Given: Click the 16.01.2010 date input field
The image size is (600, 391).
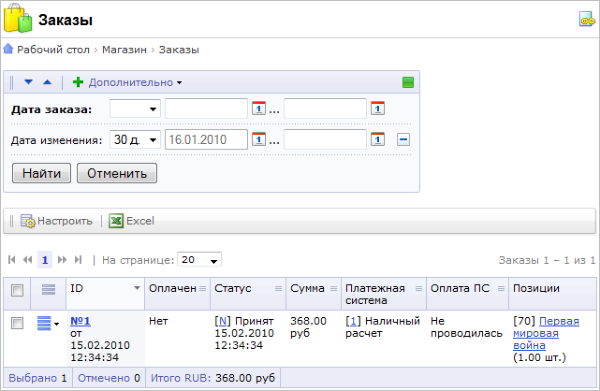Looking at the screenshot, I should click(206, 140).
